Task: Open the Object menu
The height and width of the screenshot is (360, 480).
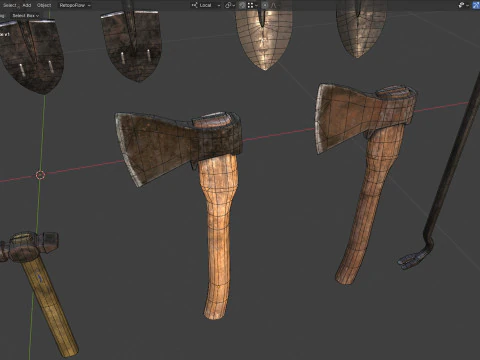Action: (44, 5)
